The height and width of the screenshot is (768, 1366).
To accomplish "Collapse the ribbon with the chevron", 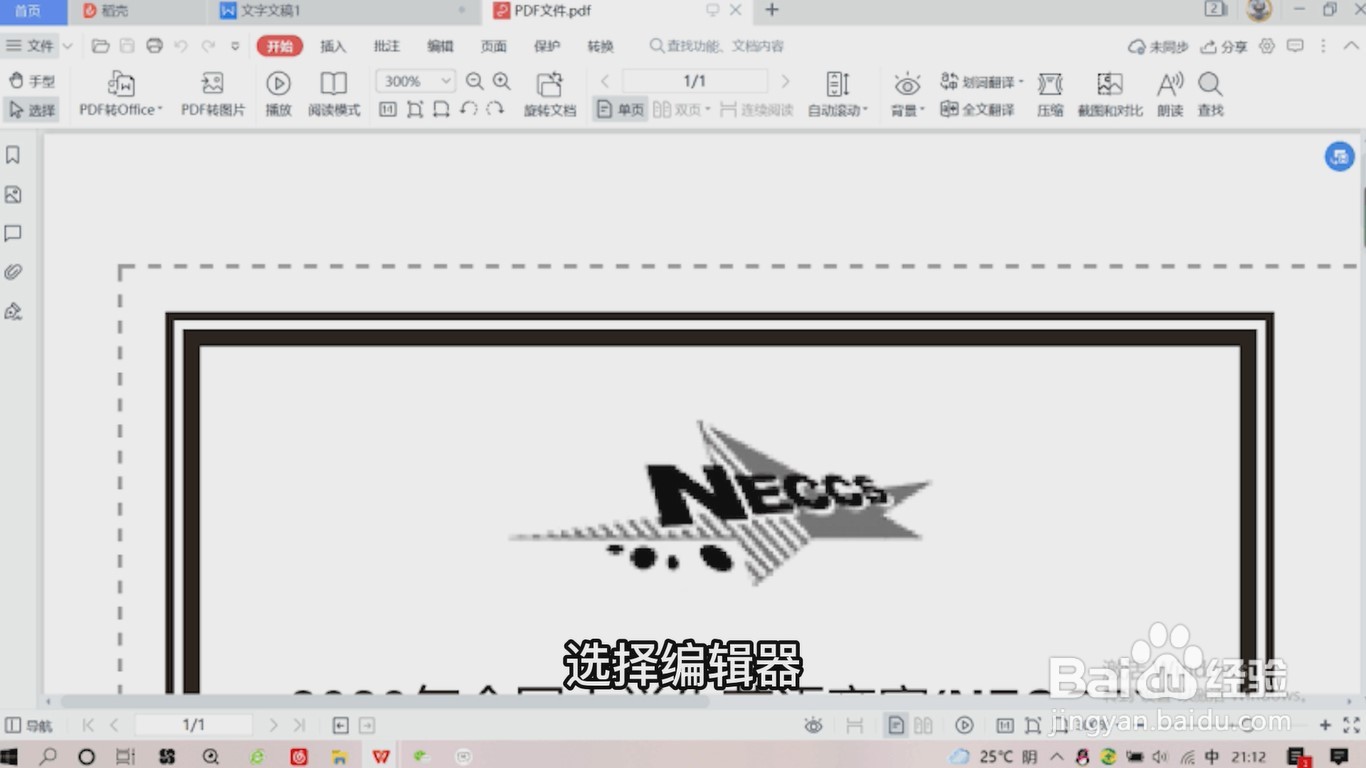I will click(x=1351, y=46).
